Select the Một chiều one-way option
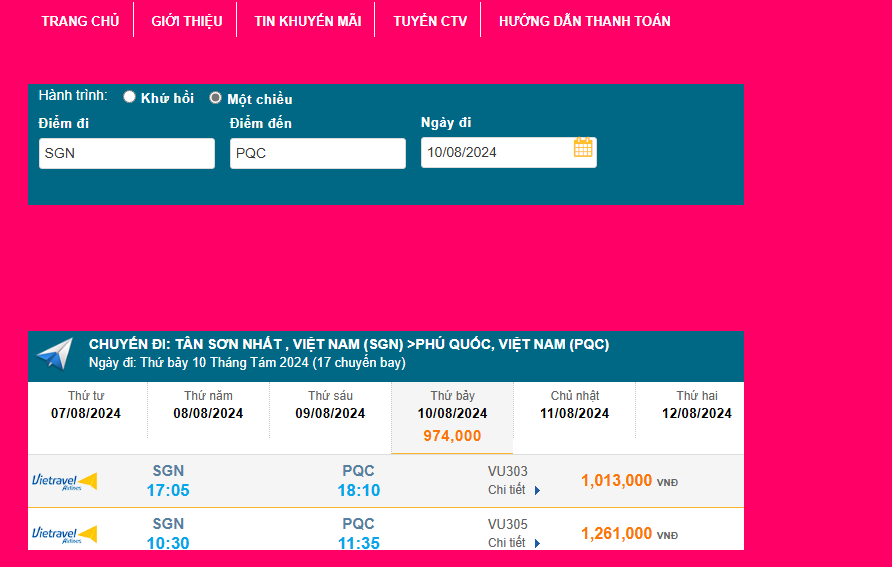This screenshot has width=892, height=567. point(215,98)
